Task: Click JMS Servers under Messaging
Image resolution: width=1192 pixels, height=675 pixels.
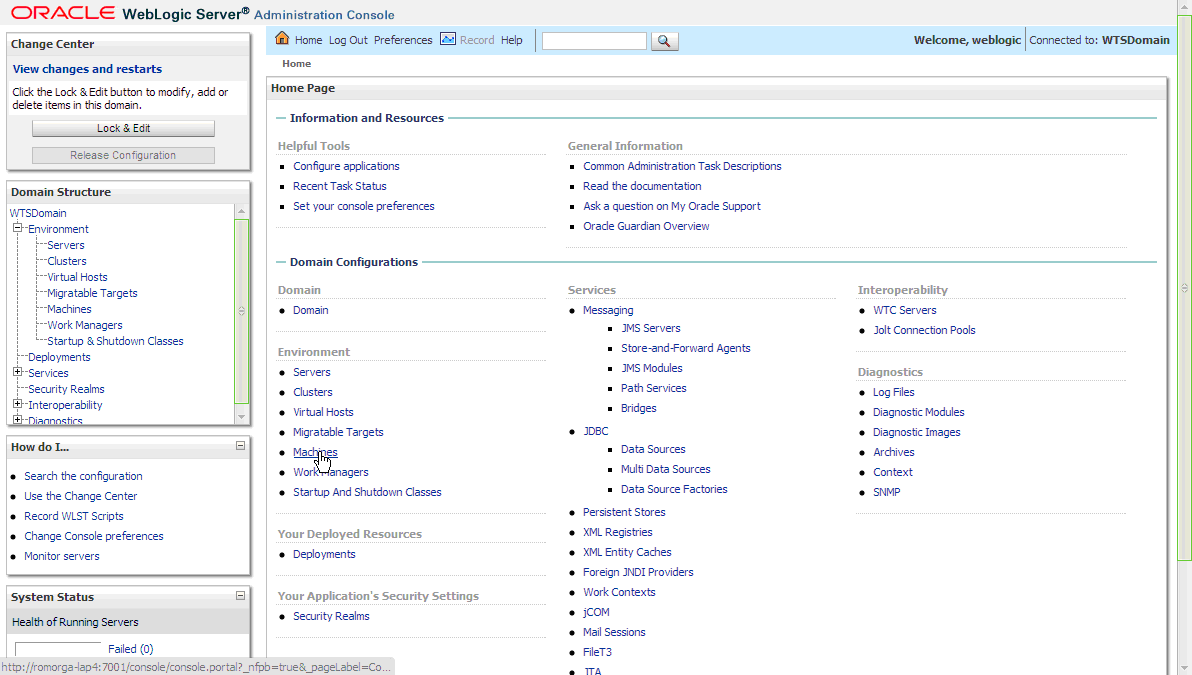Action: click(x=651, y=327)
